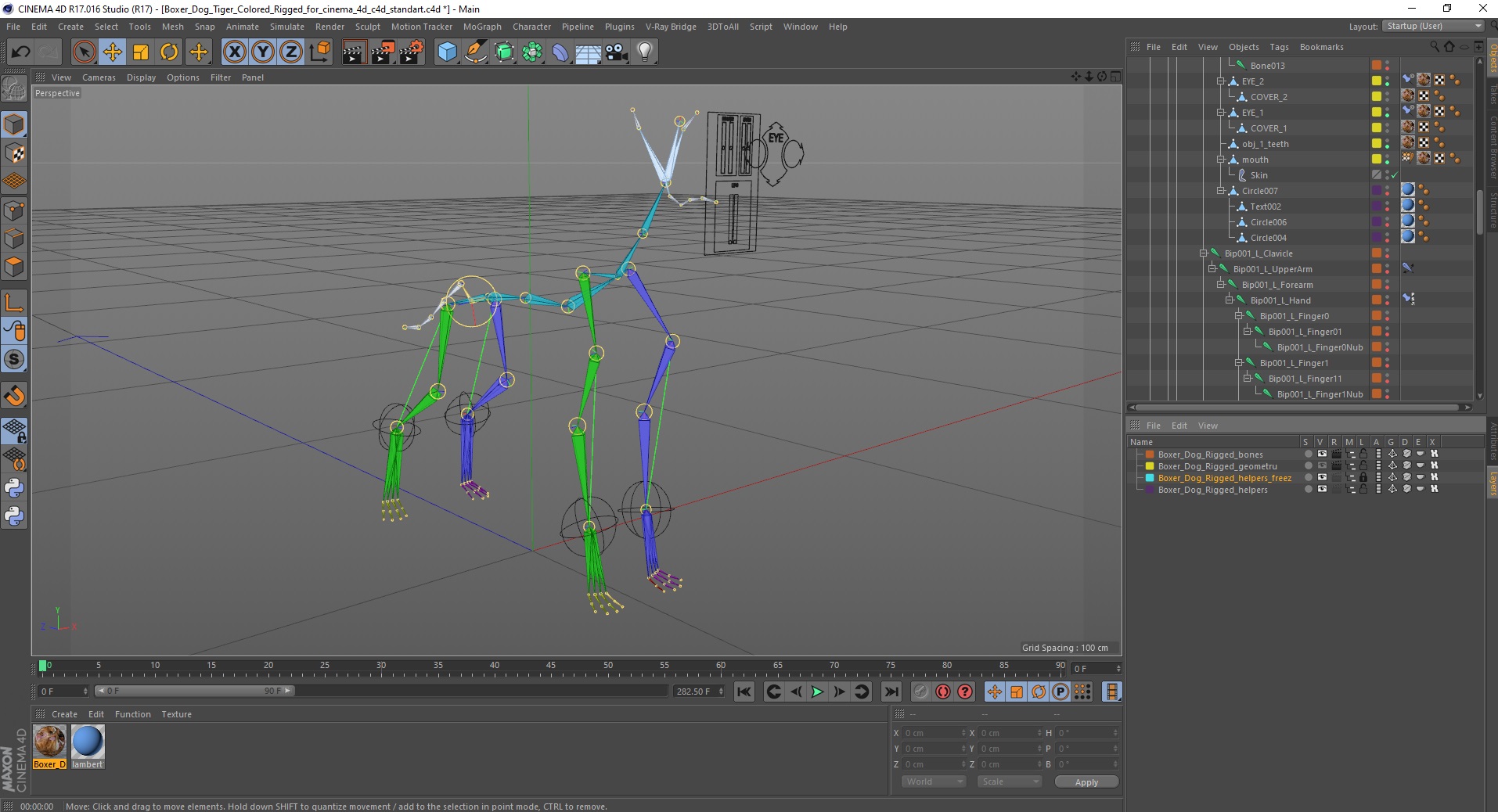Click the 282.50 F end frame field
The height and width of the screenshot is (812, 1498).
[x=699, y=692]
